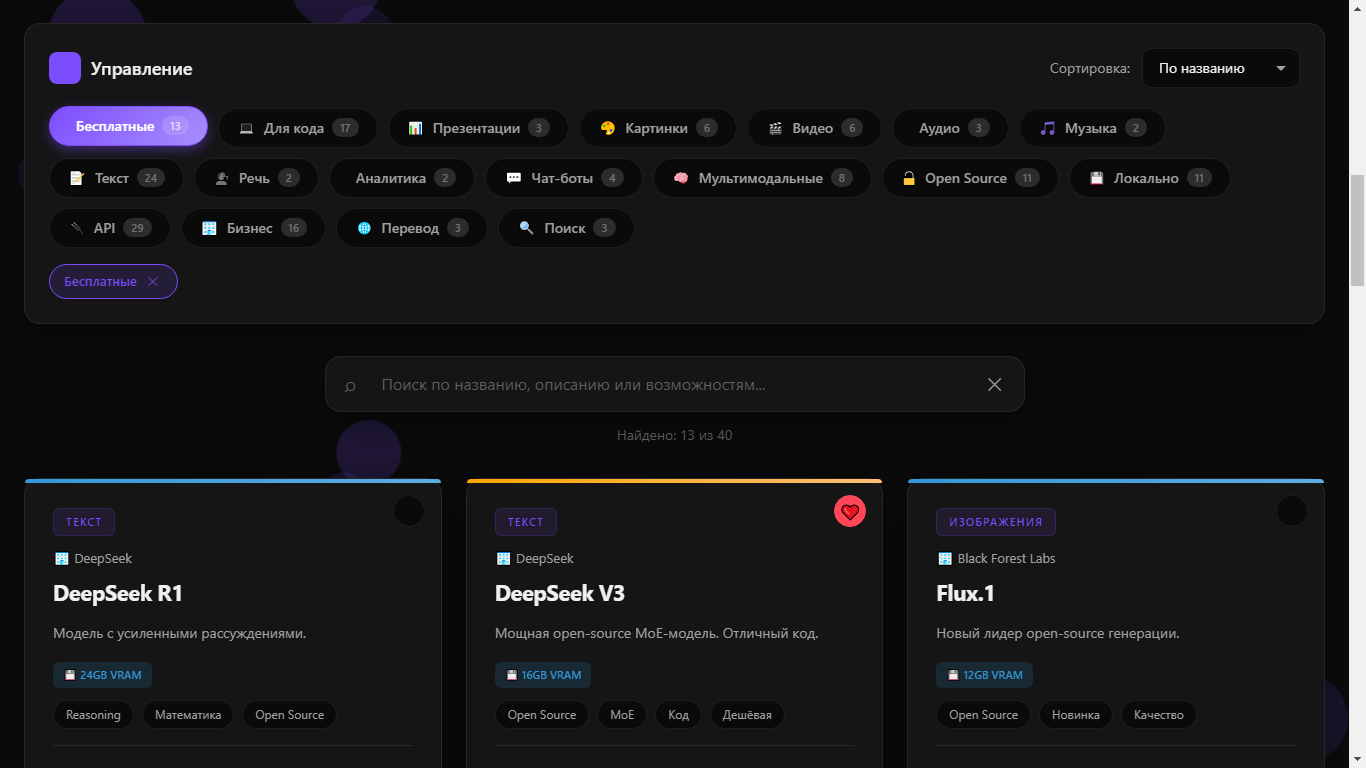The image size is (1366, 768).
Task: Click the purple square icon beside Управление
Action: pos(65,68)
